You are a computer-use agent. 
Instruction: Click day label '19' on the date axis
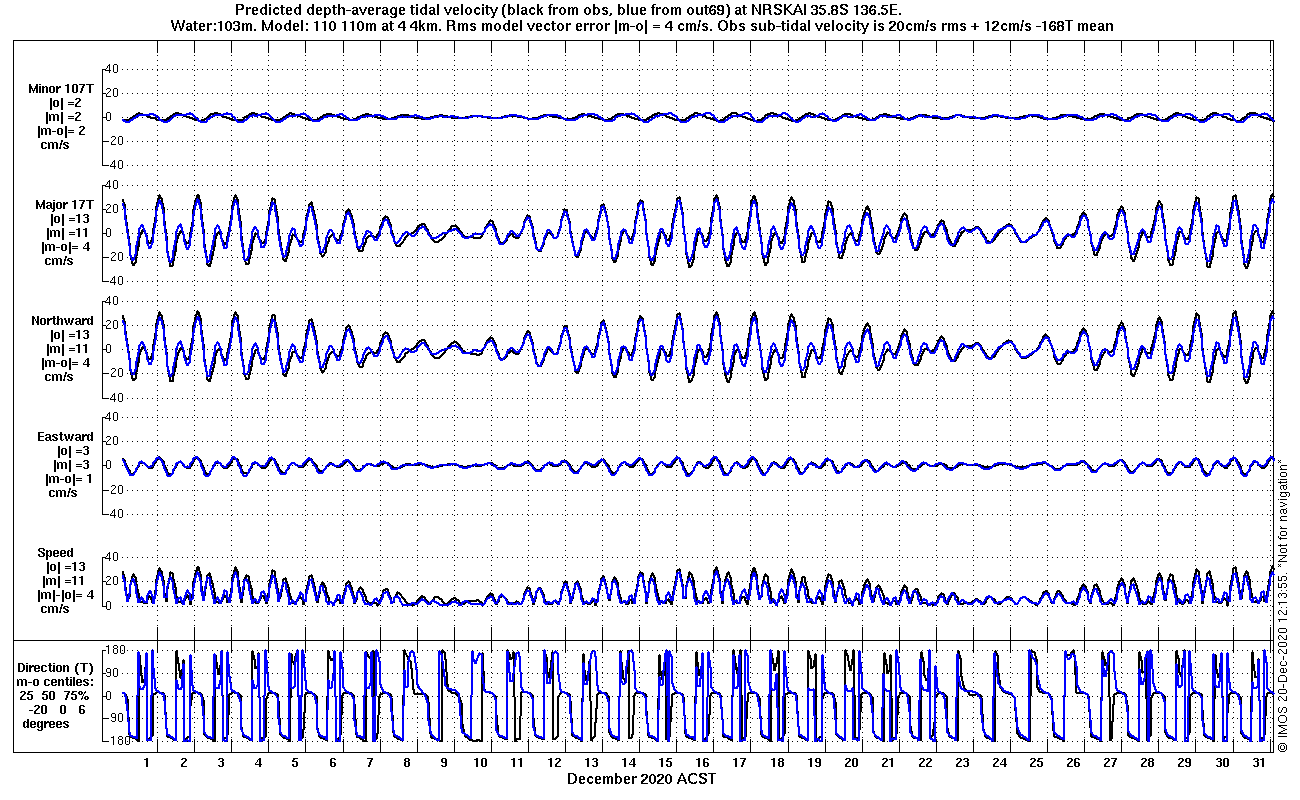[x=814, y=762]
